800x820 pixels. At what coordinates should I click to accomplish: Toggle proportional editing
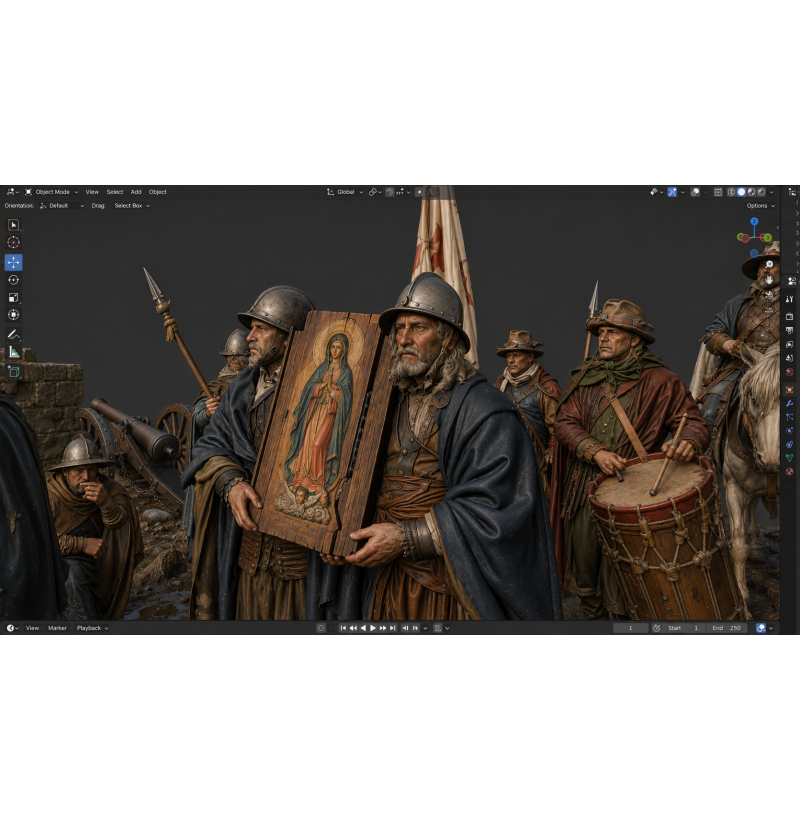pyautogui.click(x=419, y=192)
